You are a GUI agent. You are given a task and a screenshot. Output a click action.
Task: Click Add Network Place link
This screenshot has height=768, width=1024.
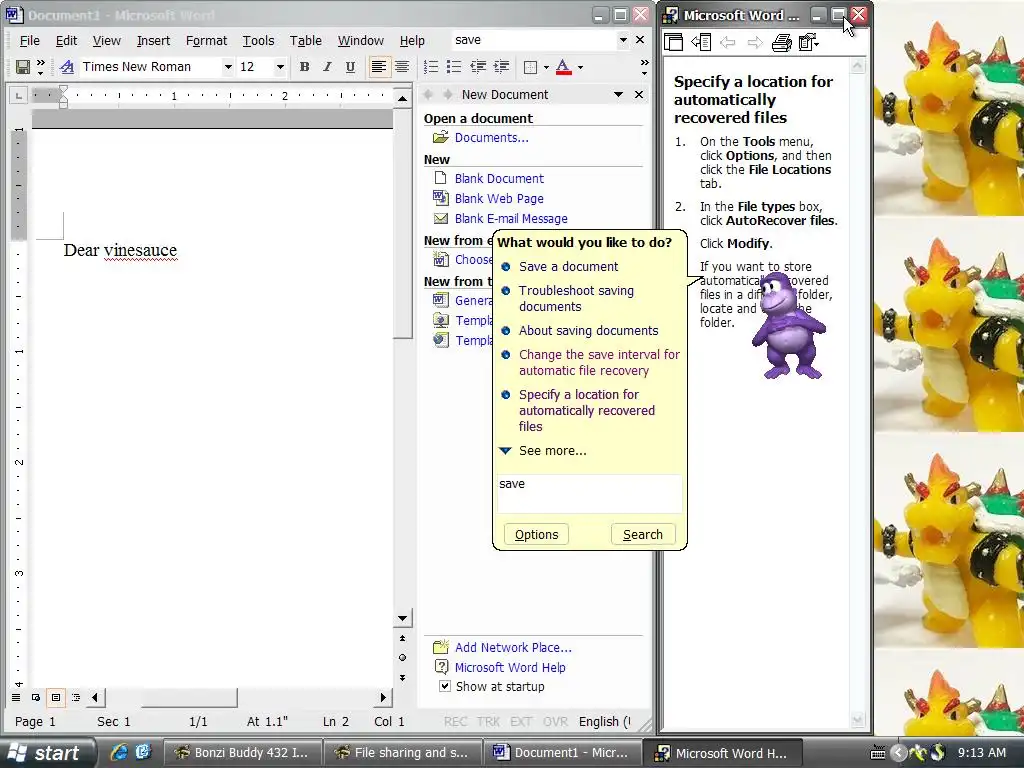513,648
